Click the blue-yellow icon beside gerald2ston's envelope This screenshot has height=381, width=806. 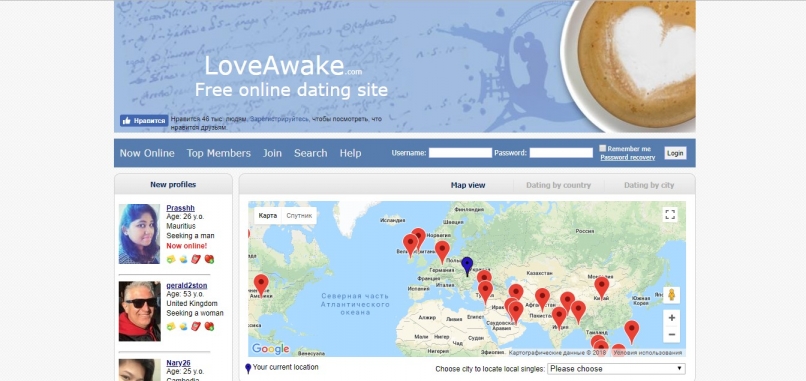(184, 326)
